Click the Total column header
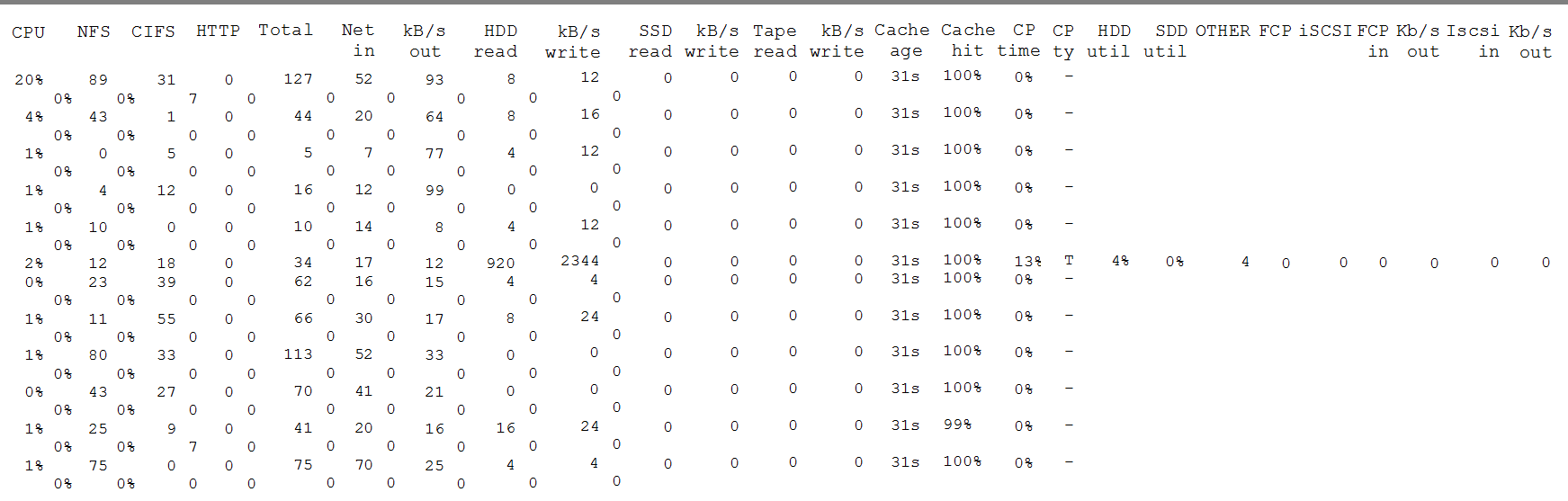This screenshot has height=501, width=1568. point(285,30)
